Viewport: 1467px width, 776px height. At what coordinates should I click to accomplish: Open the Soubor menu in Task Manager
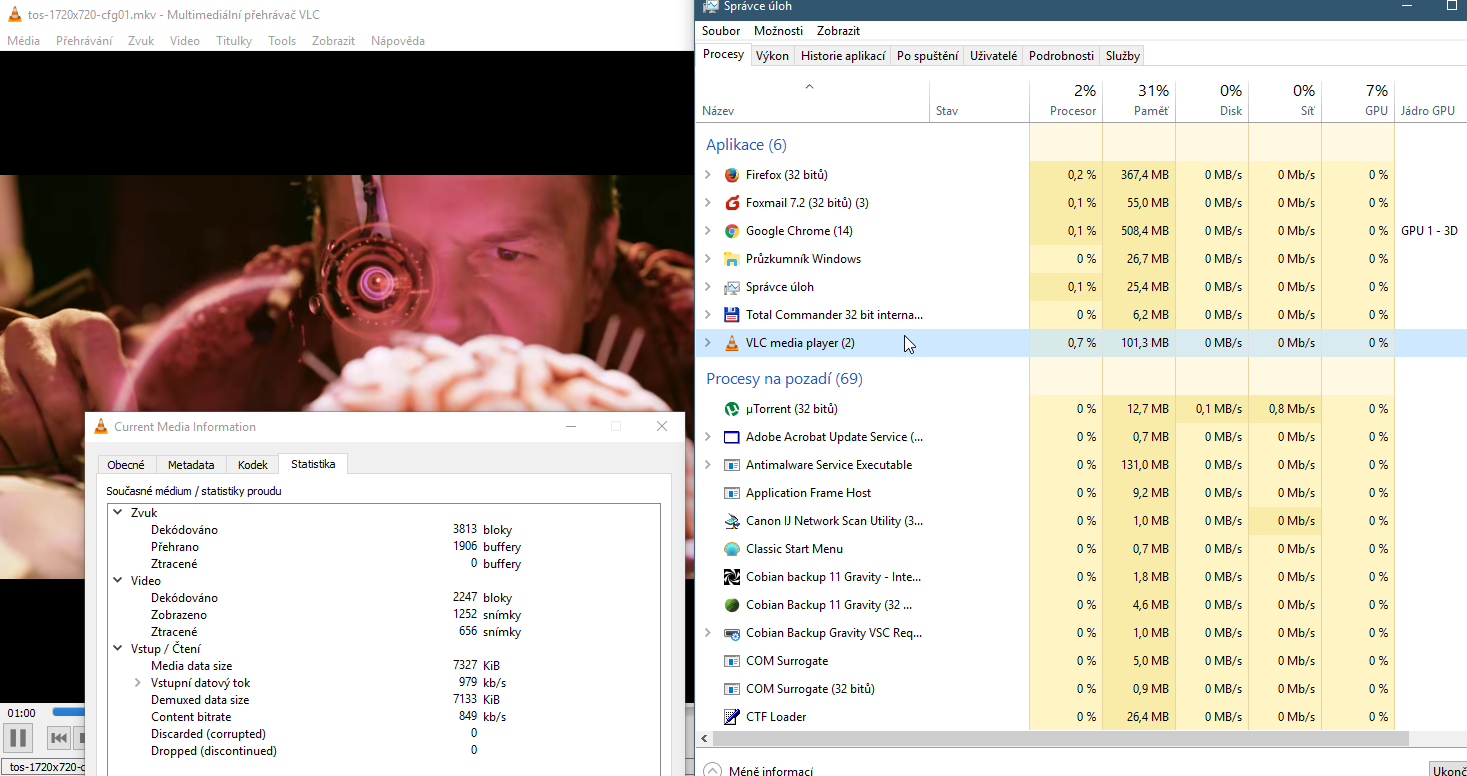pyautogui.click(x=721, y=31)
